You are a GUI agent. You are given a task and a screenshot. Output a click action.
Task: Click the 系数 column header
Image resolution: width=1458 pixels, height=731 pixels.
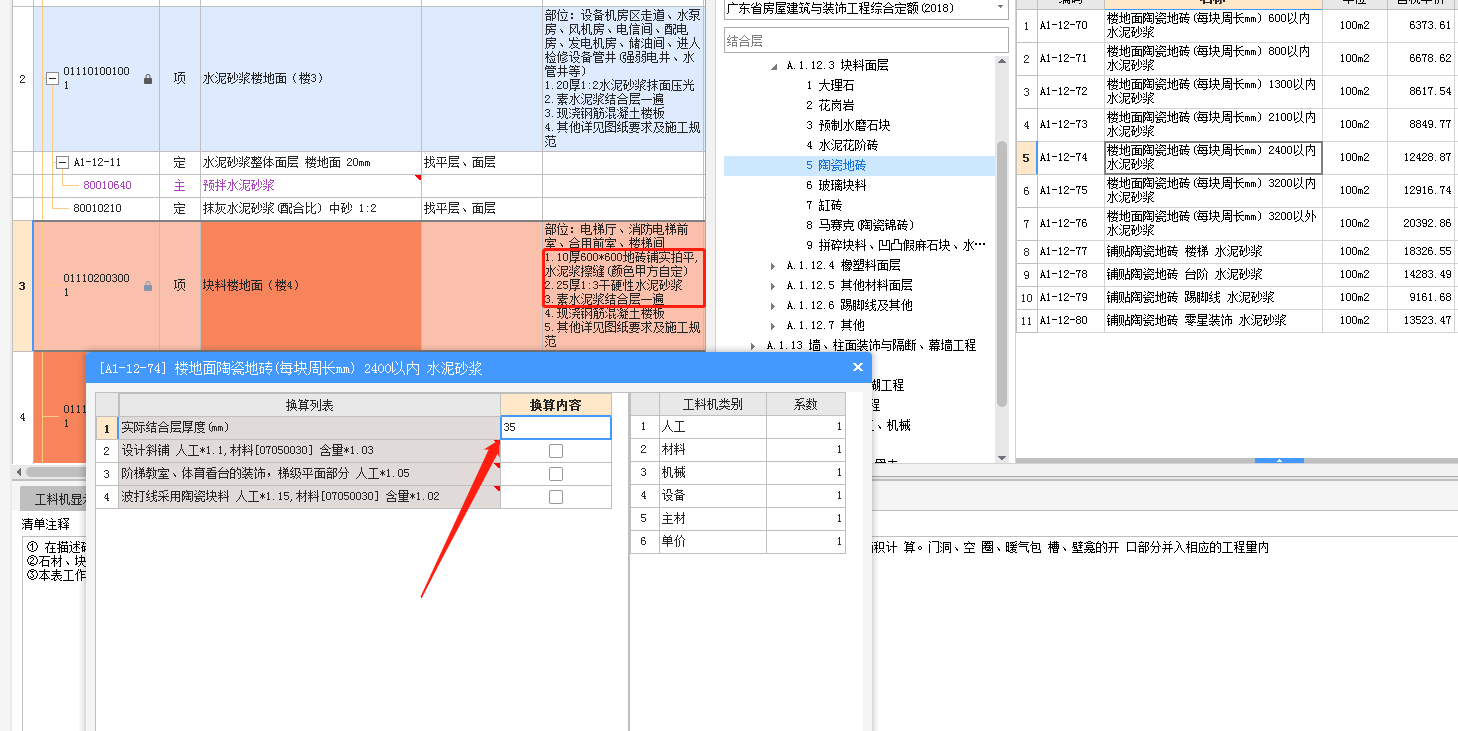(806, 404)
